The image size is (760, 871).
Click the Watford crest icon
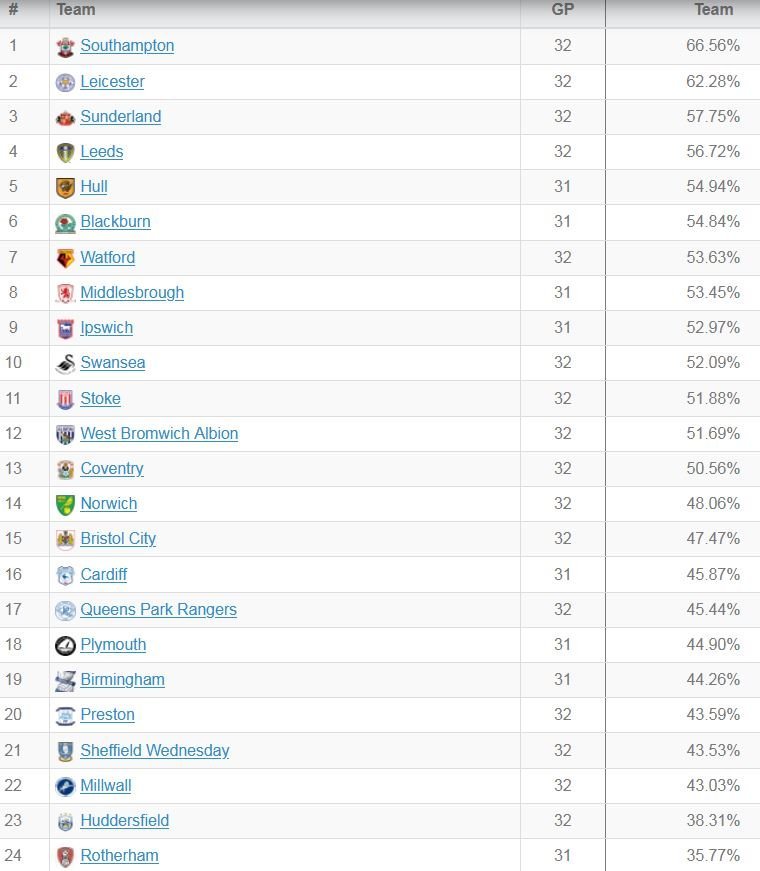65,259
